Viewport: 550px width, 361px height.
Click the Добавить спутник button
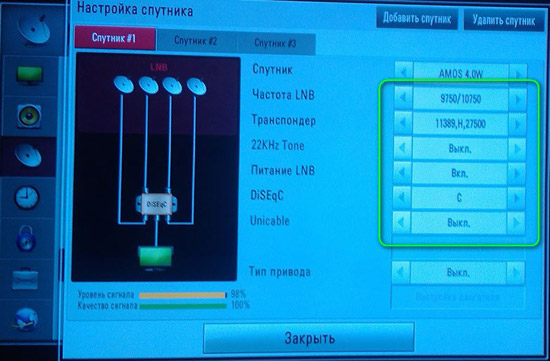417,18
